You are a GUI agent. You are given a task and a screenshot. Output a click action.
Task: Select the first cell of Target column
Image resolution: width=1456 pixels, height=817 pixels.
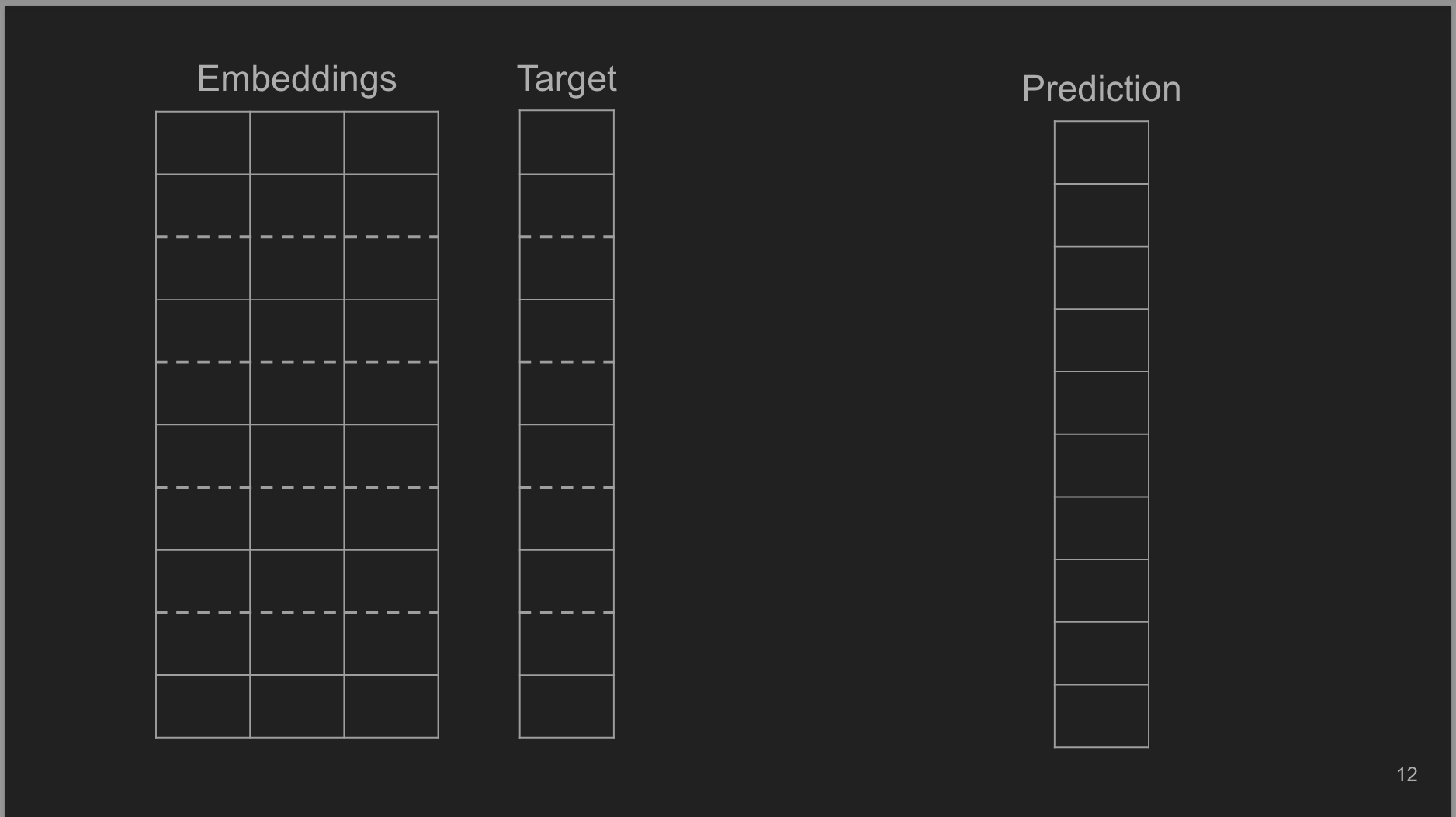(x=567, y=142)
